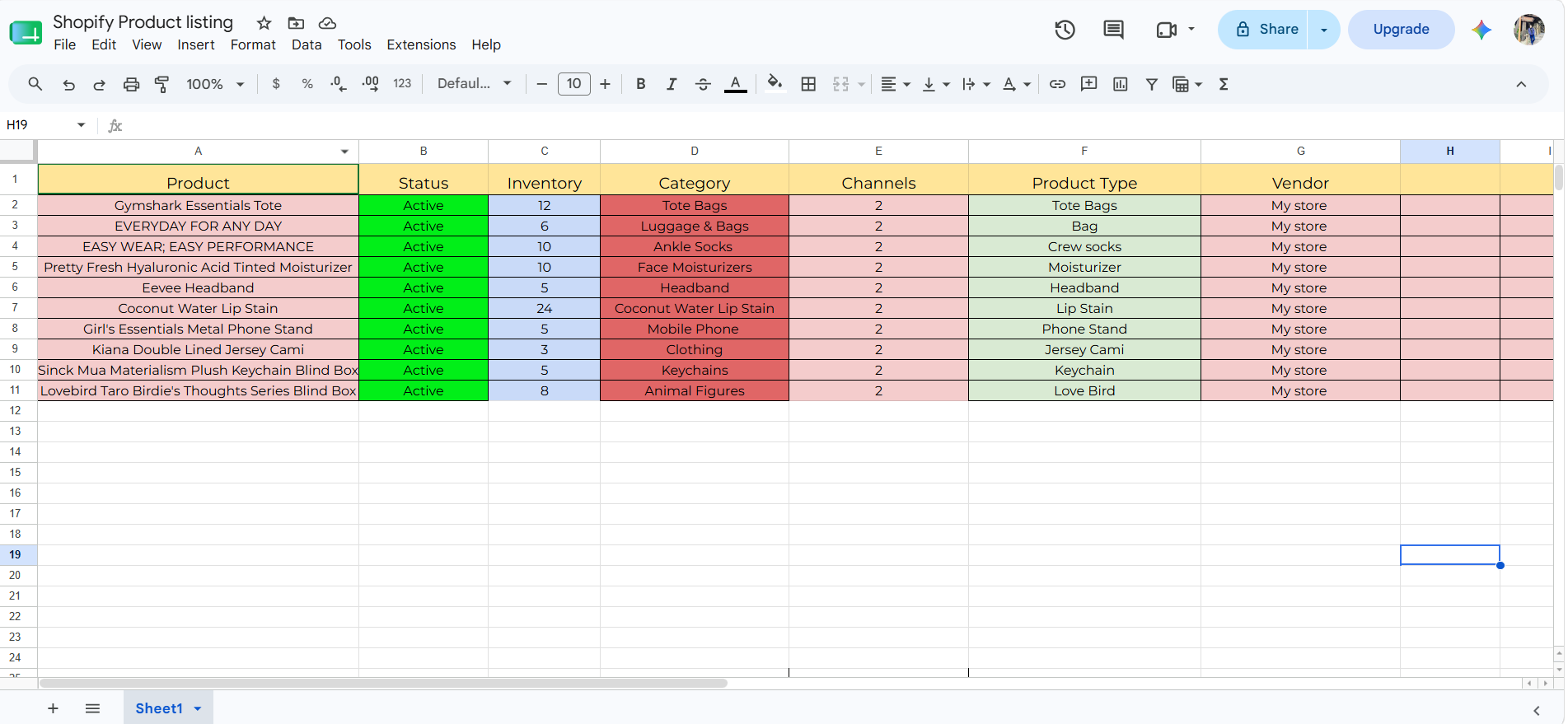The height and width of the screenshot is (724, 1568).
Task: Open the Format menu
Action: 253,44
